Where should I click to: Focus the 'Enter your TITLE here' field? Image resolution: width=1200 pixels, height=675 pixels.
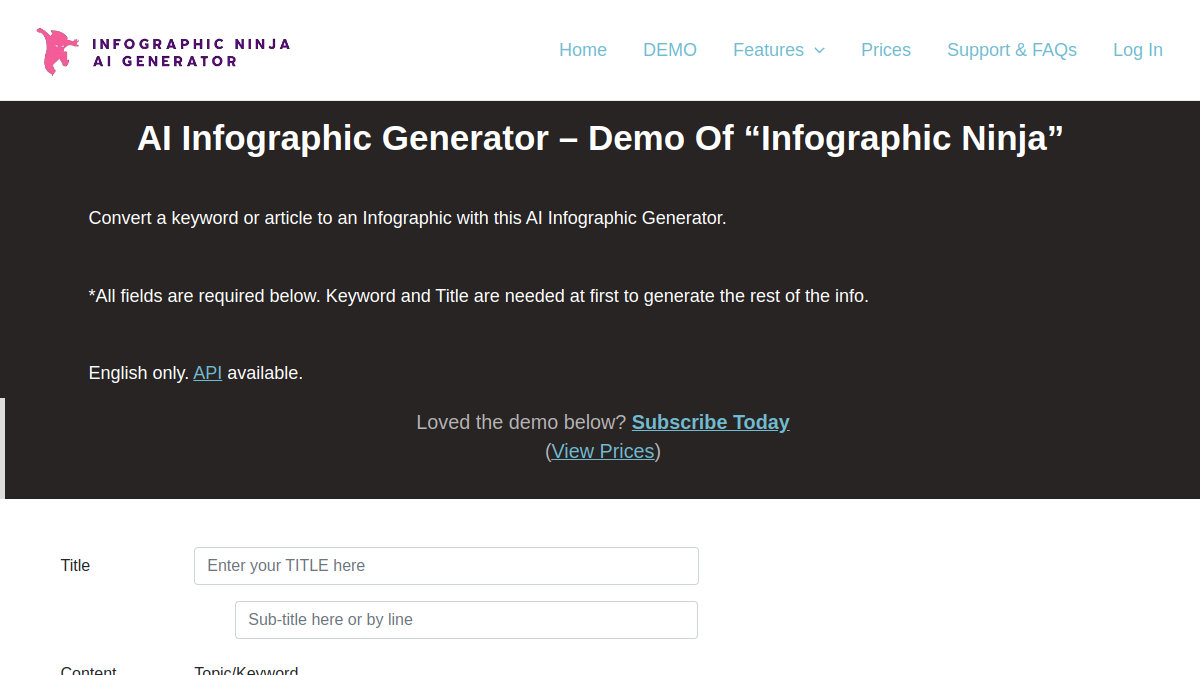[446, 566]
